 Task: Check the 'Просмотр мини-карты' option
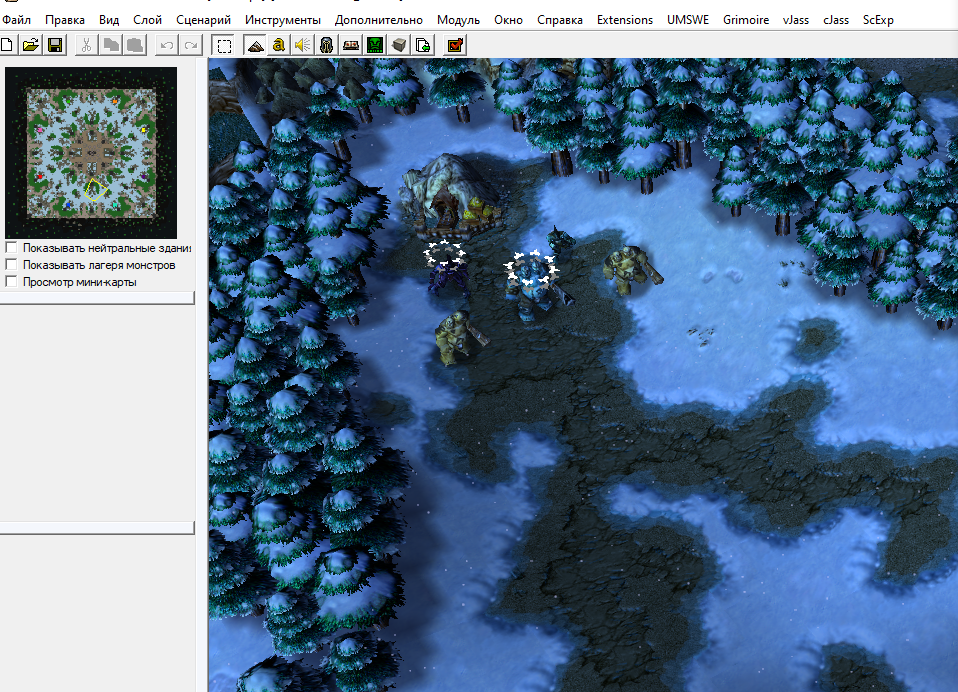(x=11, y=282)
